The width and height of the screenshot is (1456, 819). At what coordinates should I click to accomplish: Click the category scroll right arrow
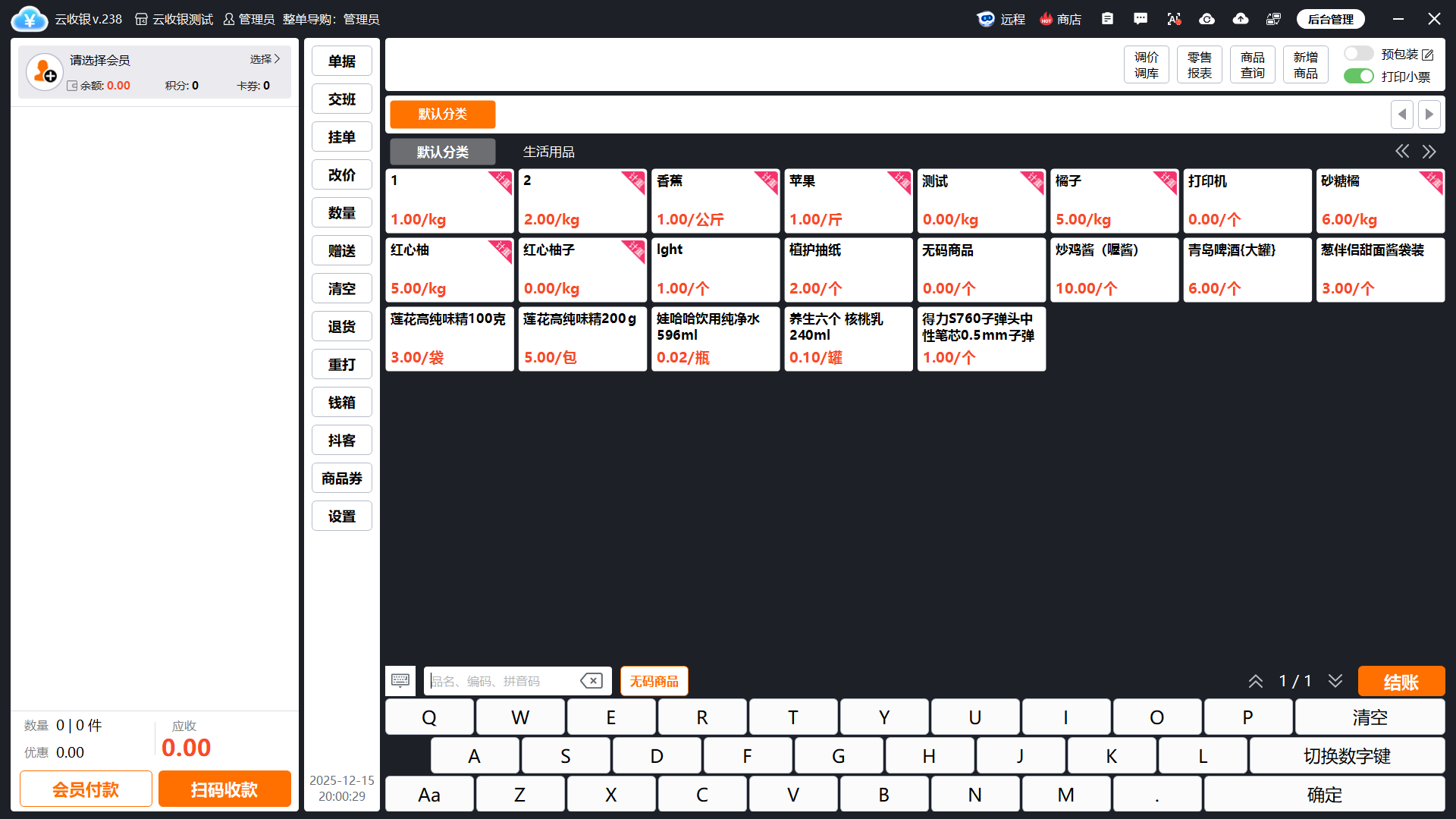click(x=1429, y=115)
